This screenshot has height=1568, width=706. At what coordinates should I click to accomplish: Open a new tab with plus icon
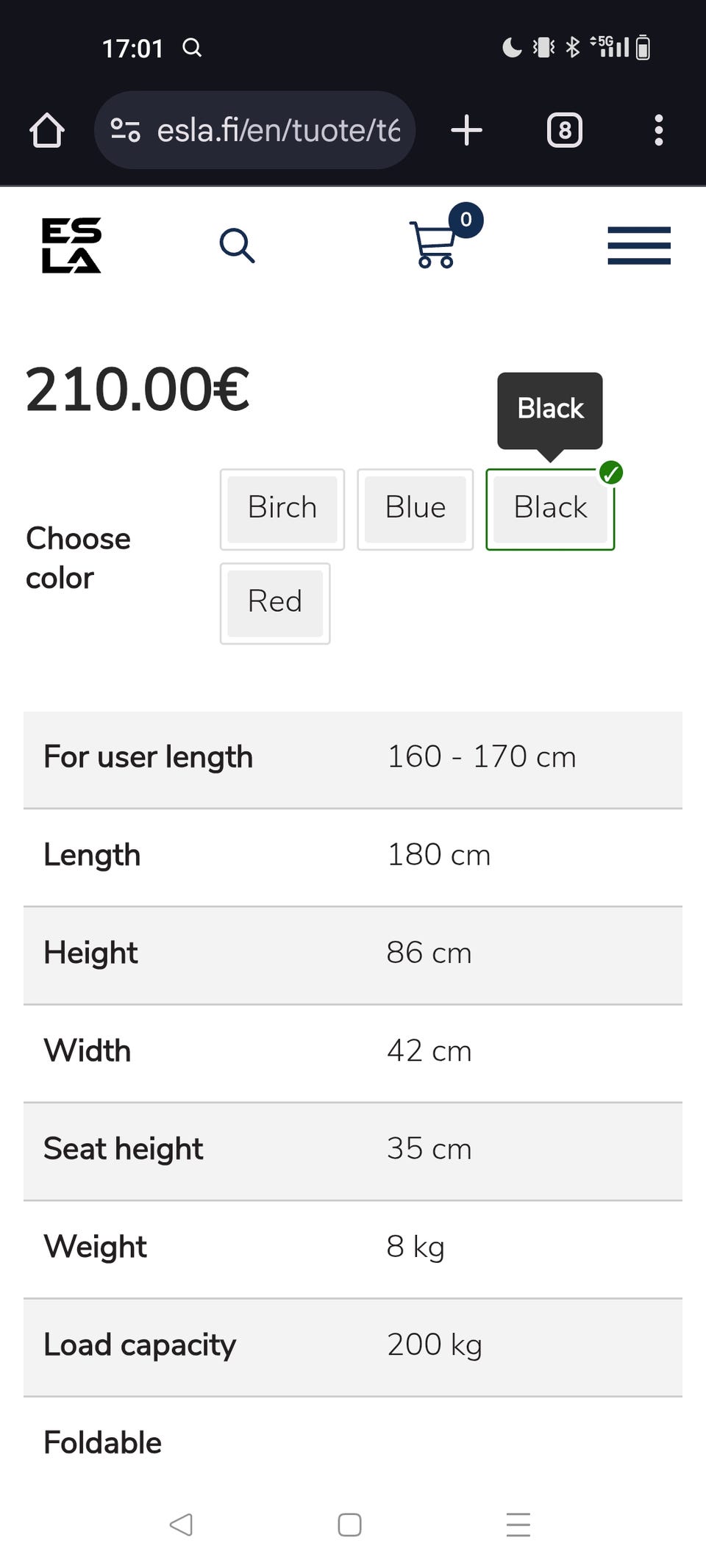click(466, 131)
